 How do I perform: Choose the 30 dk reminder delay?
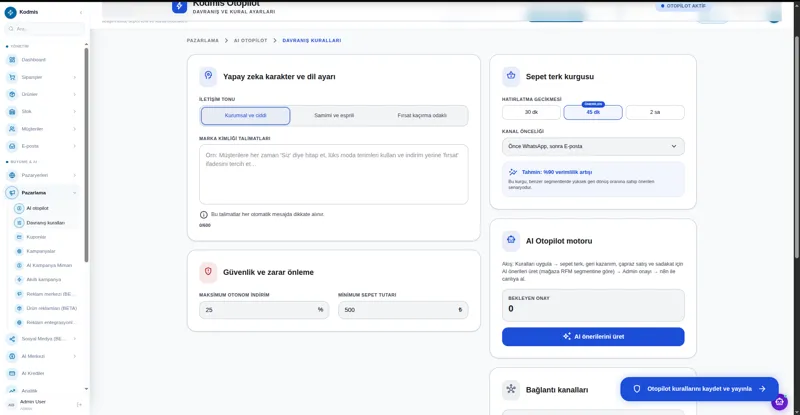coord(531,112)
